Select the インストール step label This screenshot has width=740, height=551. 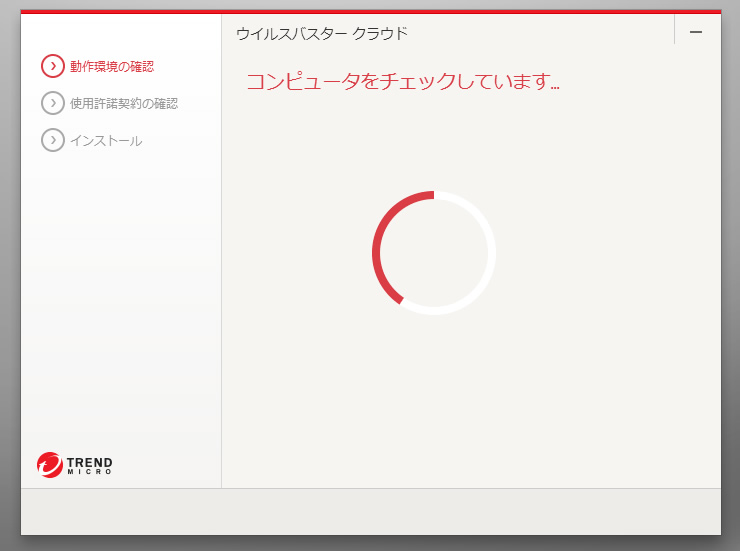(x=106, y=141)
